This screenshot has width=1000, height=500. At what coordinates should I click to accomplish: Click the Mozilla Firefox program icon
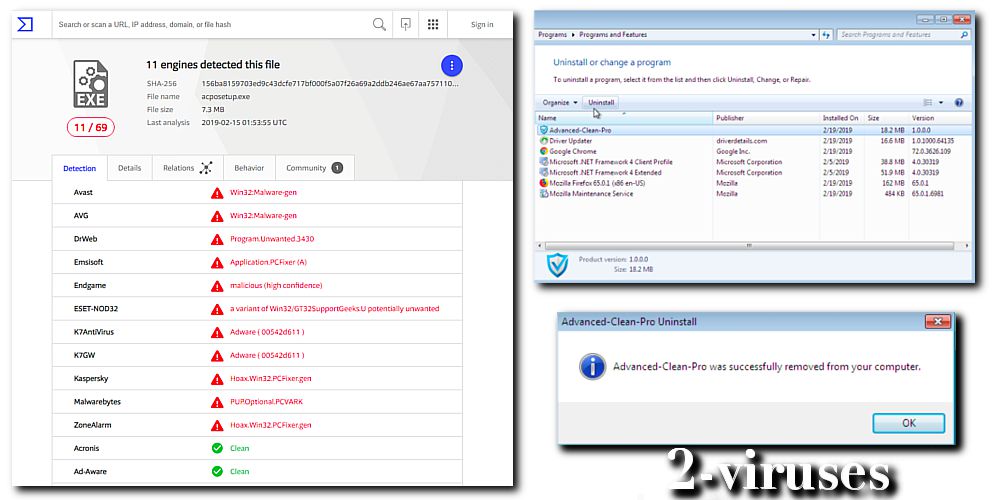click(543, 182)
